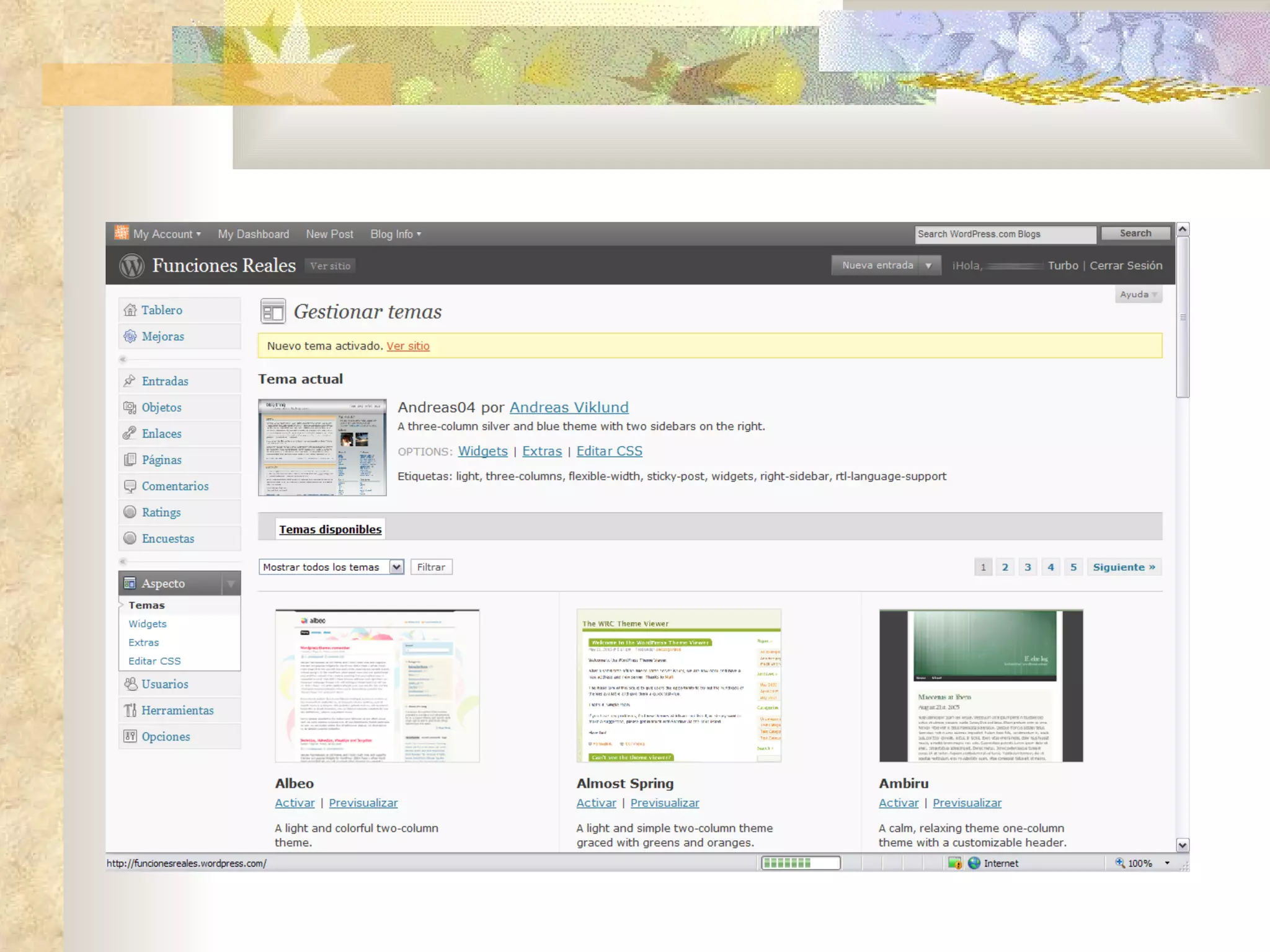Open the 'Mostrar todos los temas' dropdown
The image size is (1270, 952).
(396, 567)
